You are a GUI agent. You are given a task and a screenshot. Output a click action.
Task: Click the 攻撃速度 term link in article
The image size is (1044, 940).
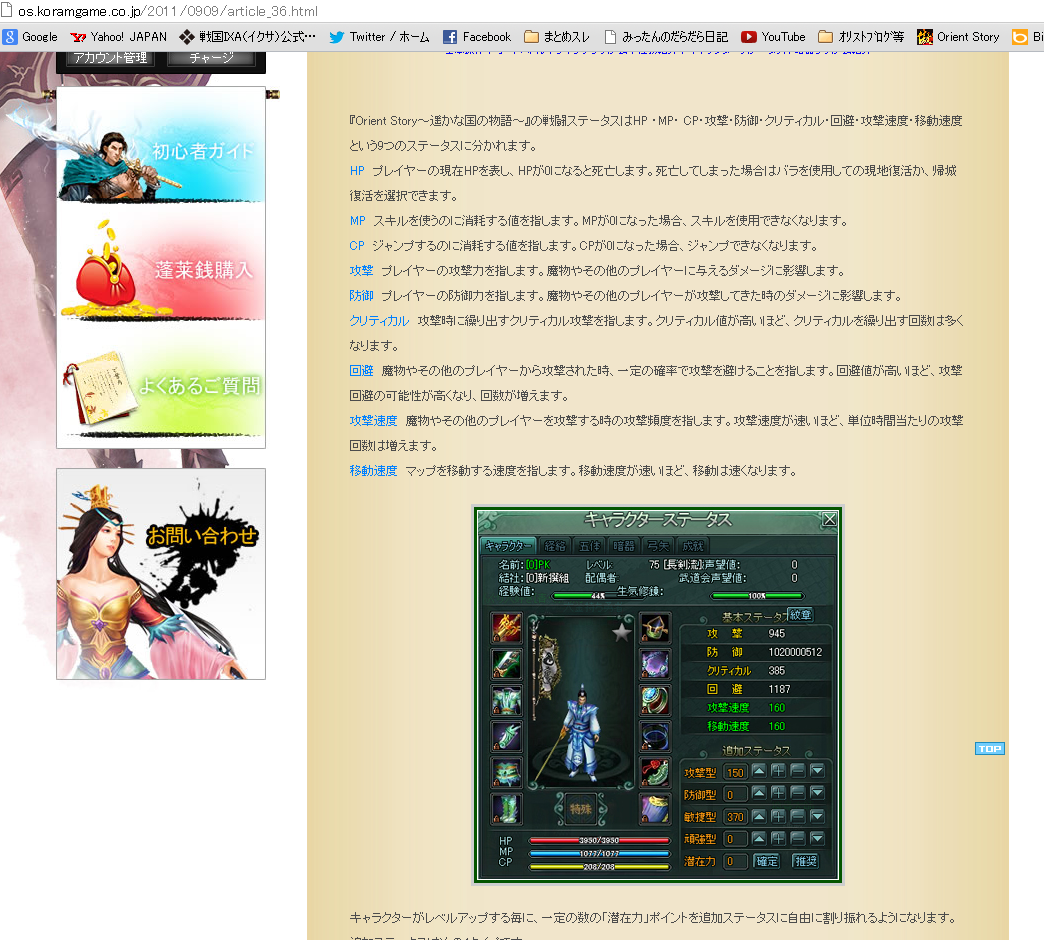tap(373, 420)
